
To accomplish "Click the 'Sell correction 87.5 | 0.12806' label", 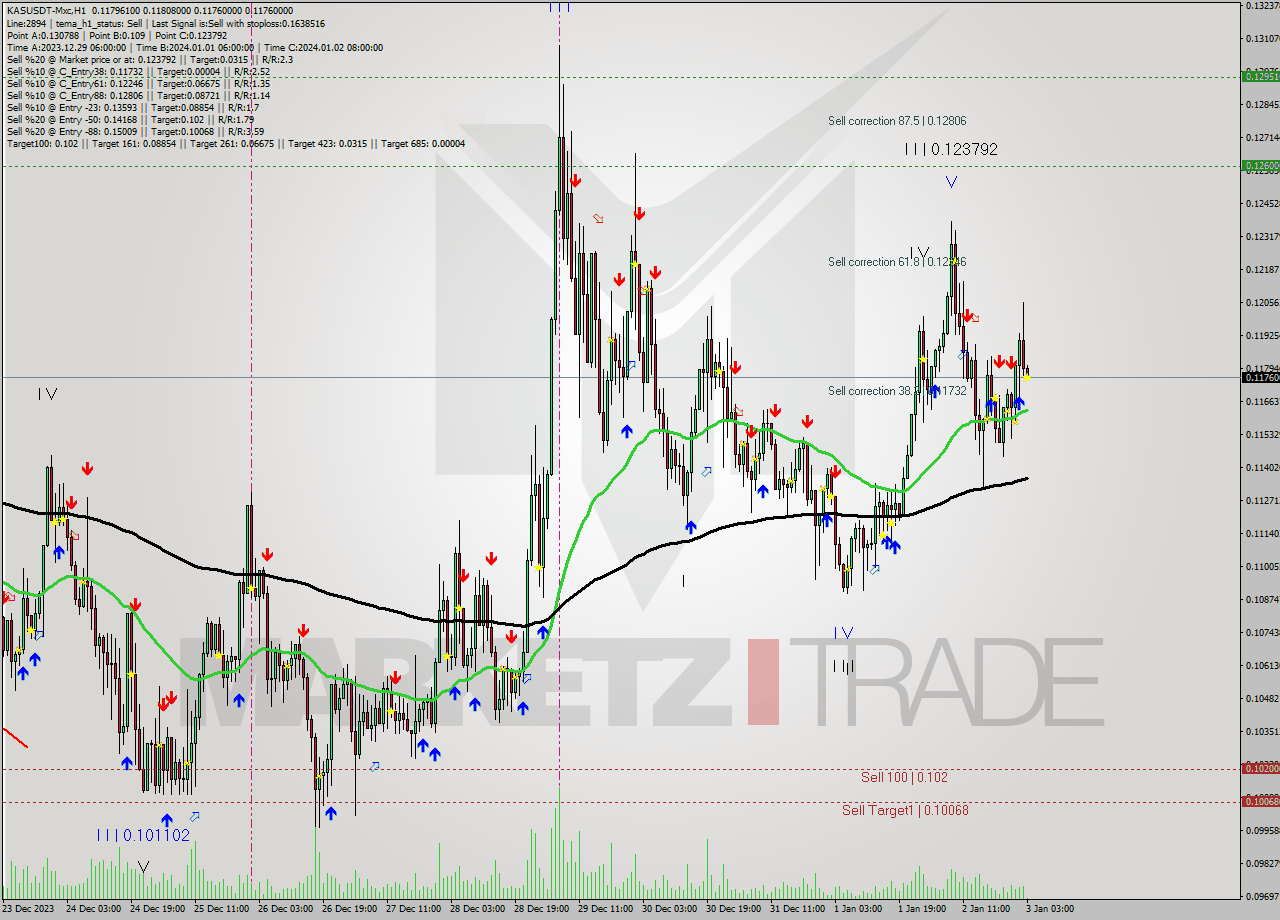I will [897, 121].
